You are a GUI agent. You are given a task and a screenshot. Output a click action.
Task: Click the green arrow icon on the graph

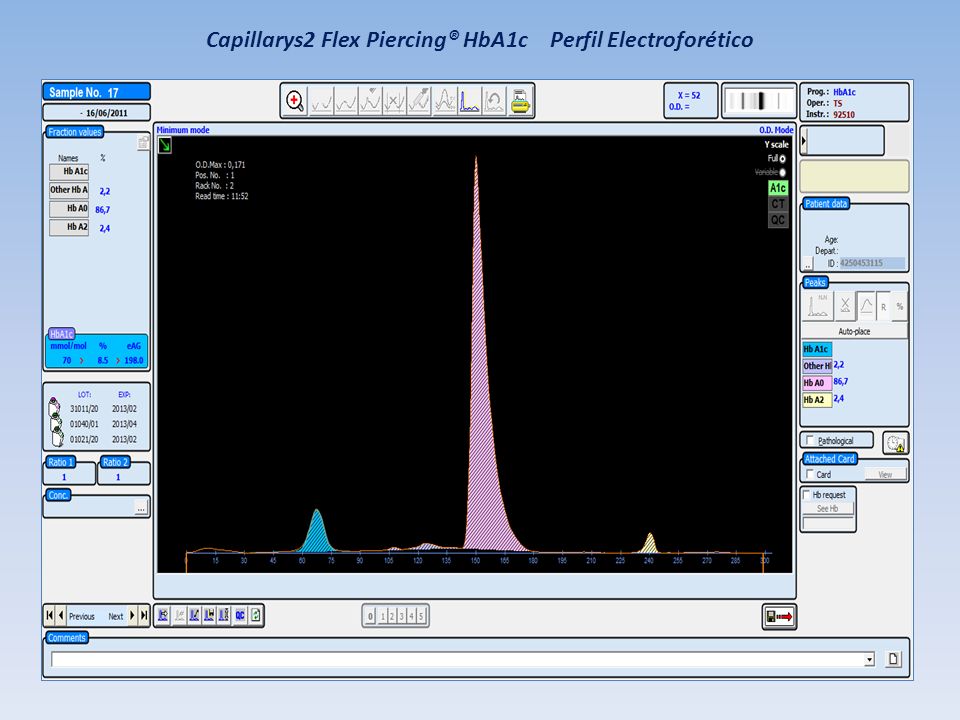click(x=165, y=145)
